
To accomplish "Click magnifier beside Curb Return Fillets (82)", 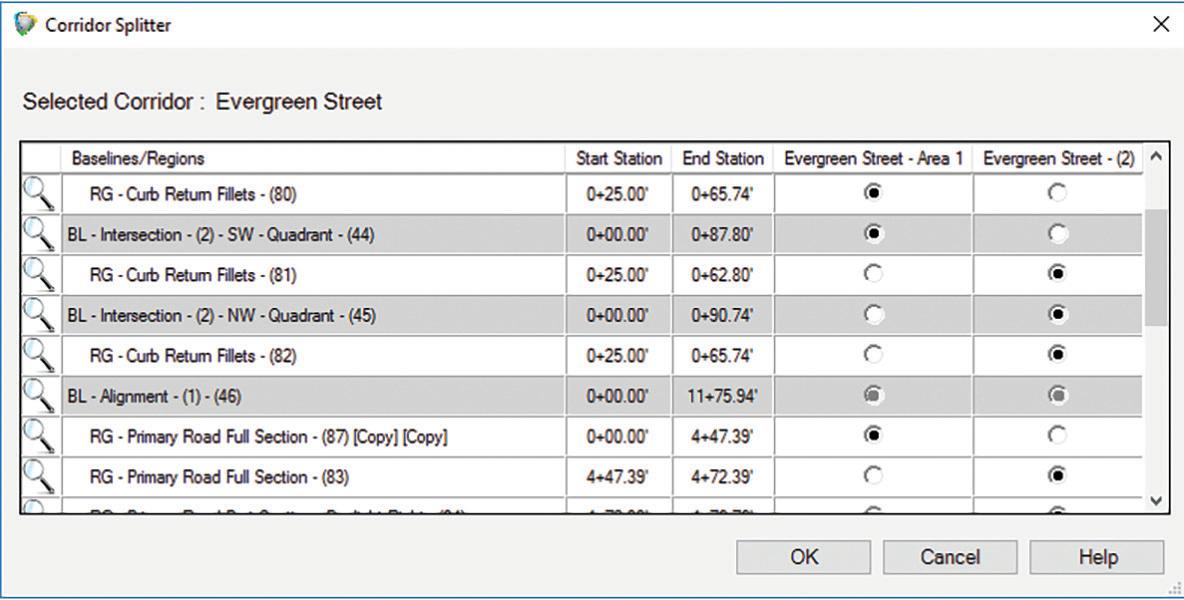I will click(x=39, y=355).
